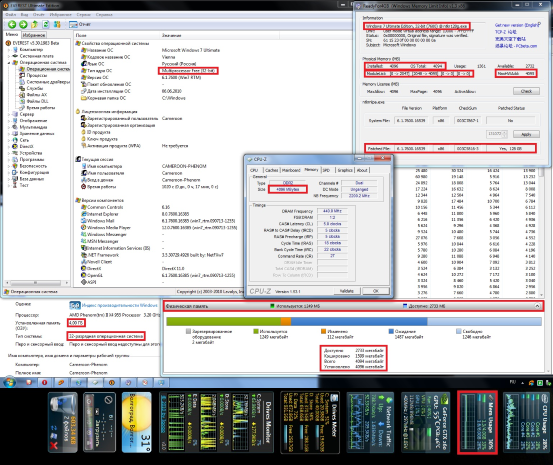Open the SPD tab in CPU-Z
Image resolution: width=553 pixels, height=465 pixels.
(326, 170)
